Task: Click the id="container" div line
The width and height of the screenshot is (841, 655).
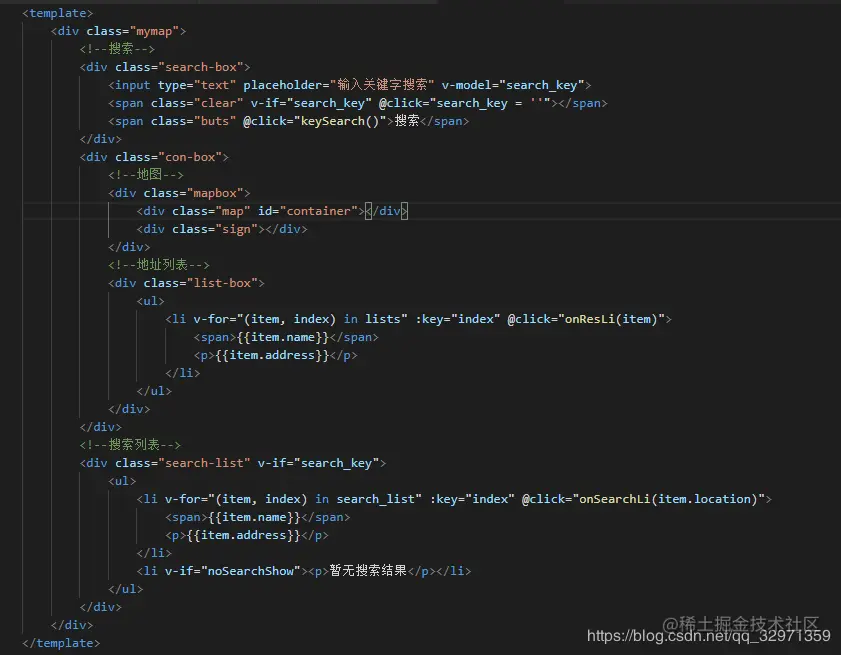Action: tap(272, 211)
